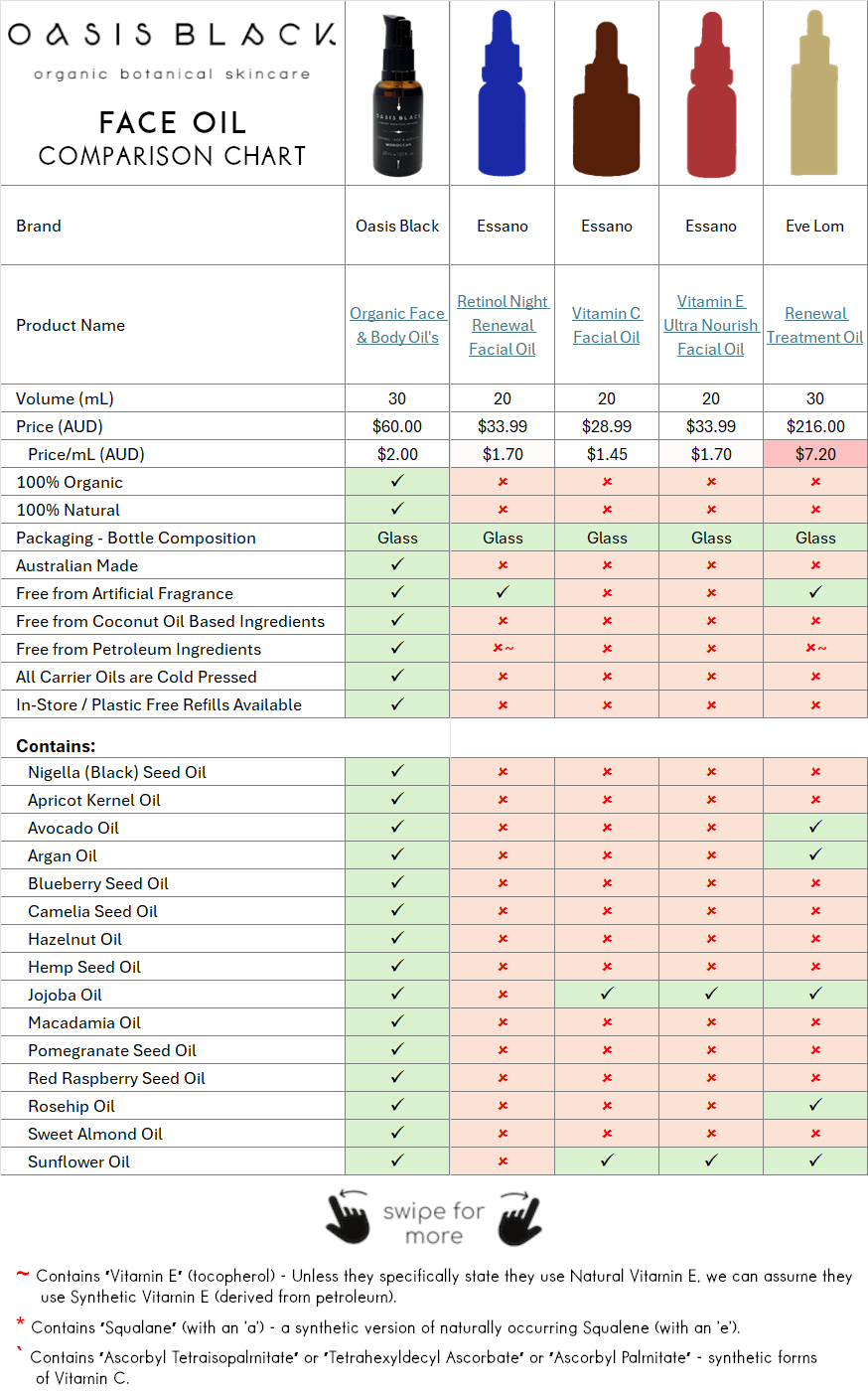Click the red dropper bottle image
The image size is (868, 1391).
pos(711,95)
